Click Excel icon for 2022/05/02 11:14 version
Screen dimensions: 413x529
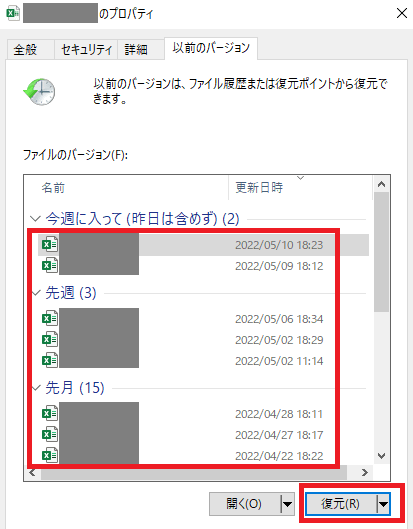point(50,360)
